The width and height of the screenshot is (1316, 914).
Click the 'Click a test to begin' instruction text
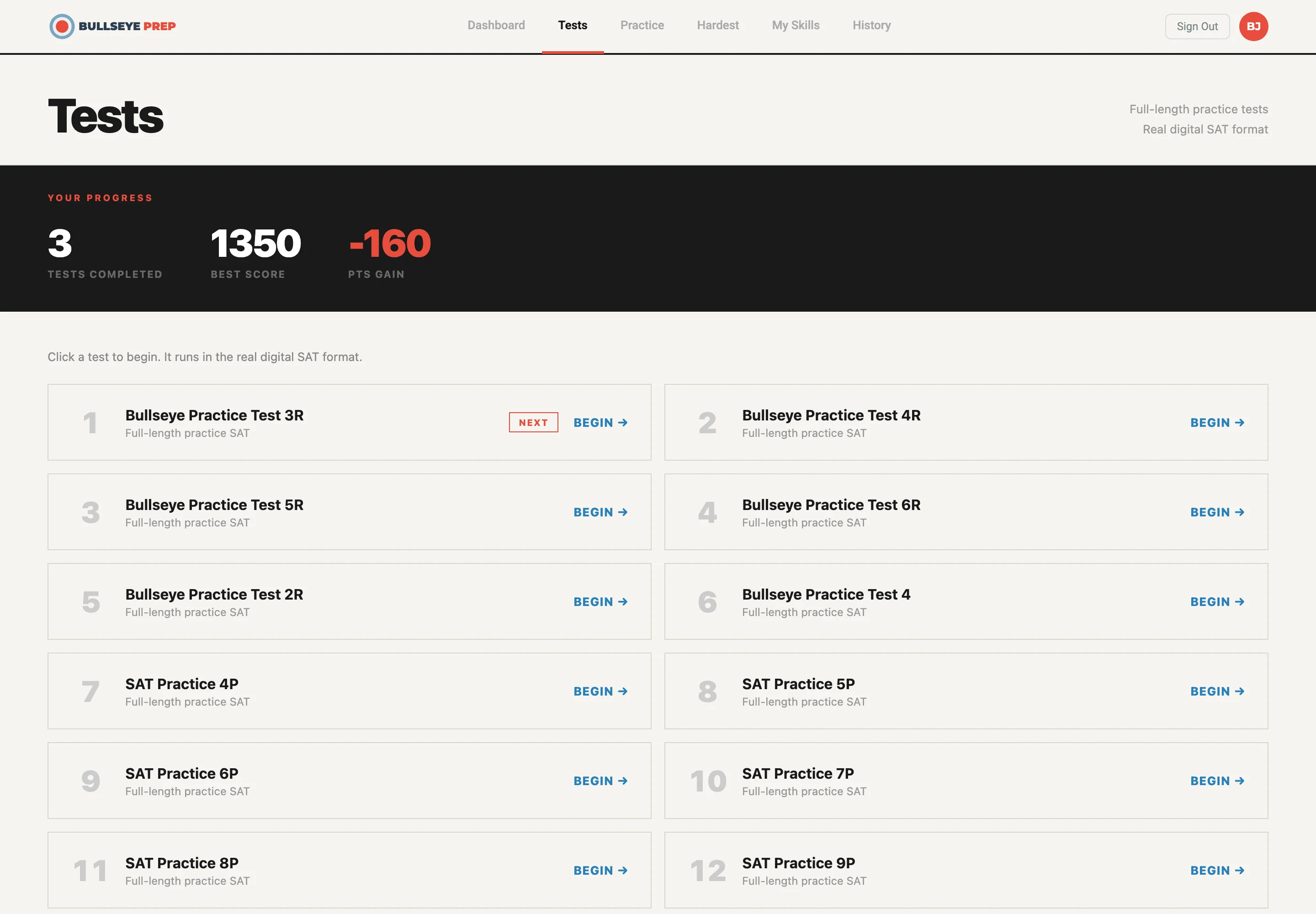pyautogui.click(x=205, y=357)
